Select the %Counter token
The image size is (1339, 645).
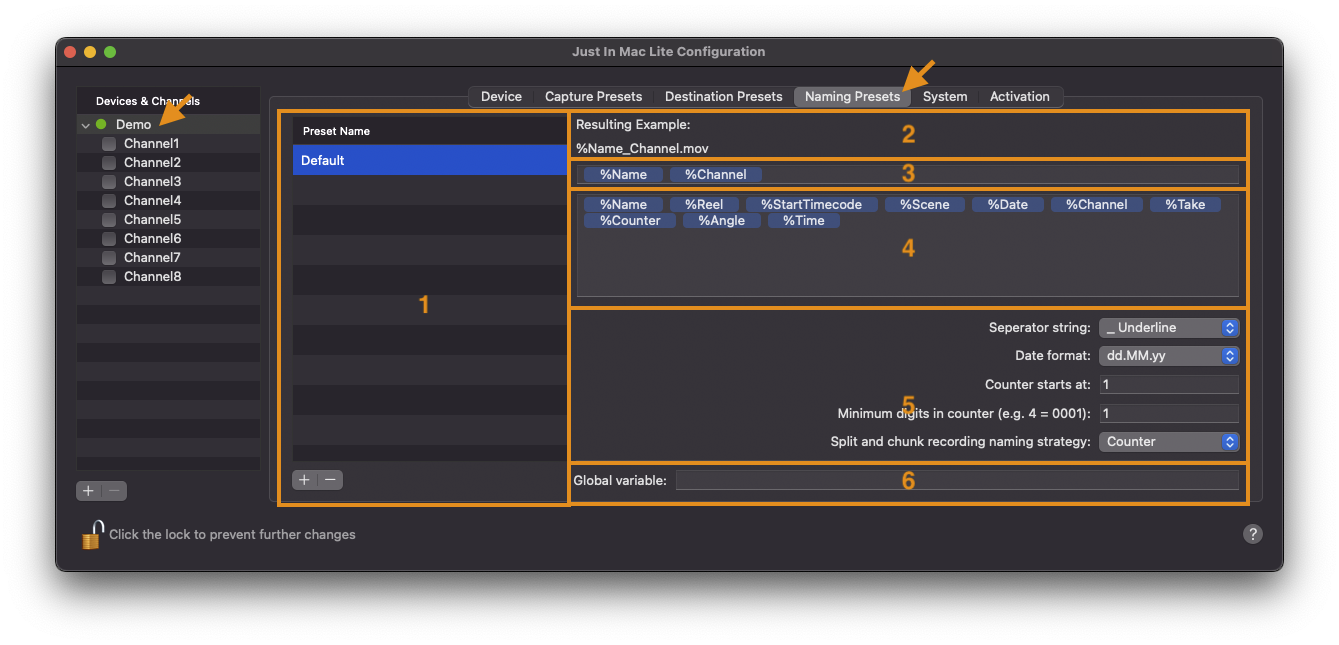point(630,221)
